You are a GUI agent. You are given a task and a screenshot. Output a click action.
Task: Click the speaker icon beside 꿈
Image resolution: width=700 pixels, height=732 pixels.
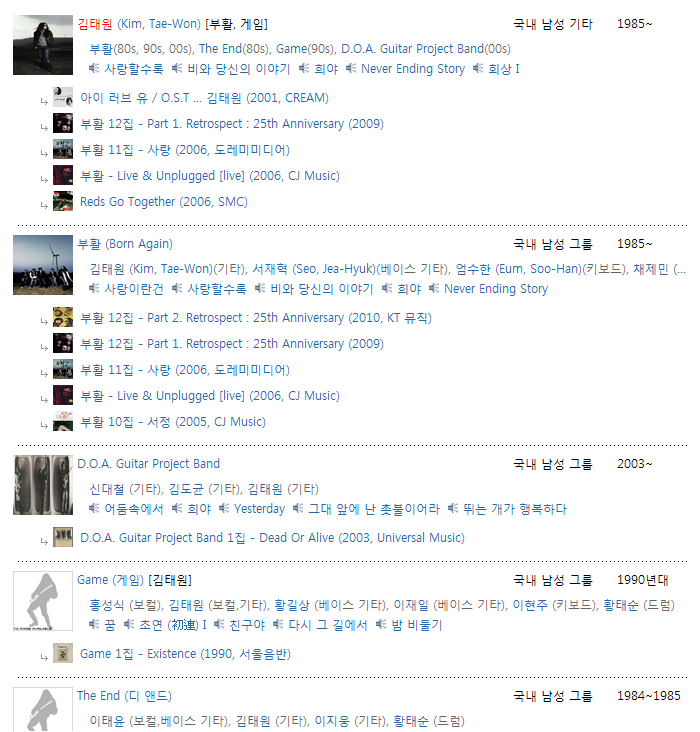(94, 624)
